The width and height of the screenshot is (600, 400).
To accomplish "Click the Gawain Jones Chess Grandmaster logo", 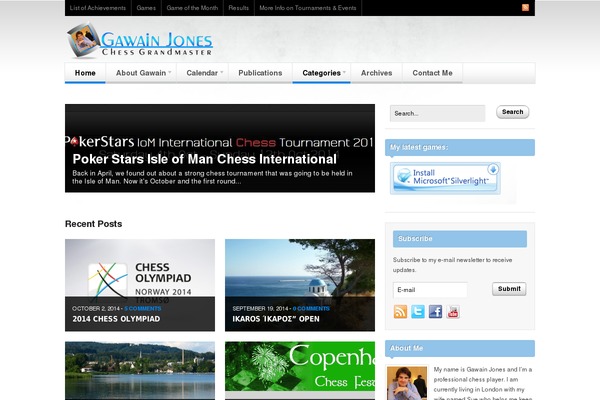I will point(140,41).
